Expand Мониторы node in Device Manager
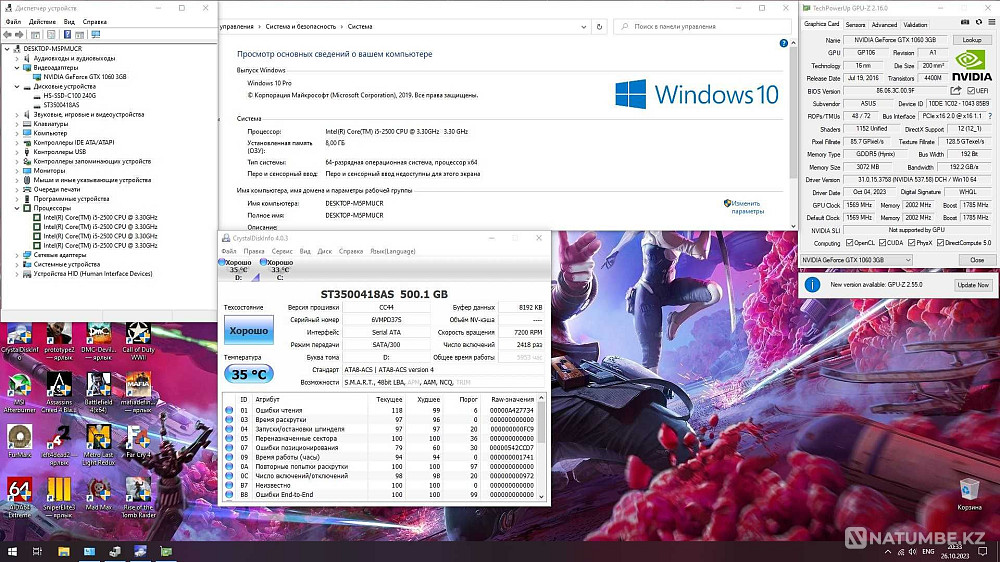 point(17,170)
